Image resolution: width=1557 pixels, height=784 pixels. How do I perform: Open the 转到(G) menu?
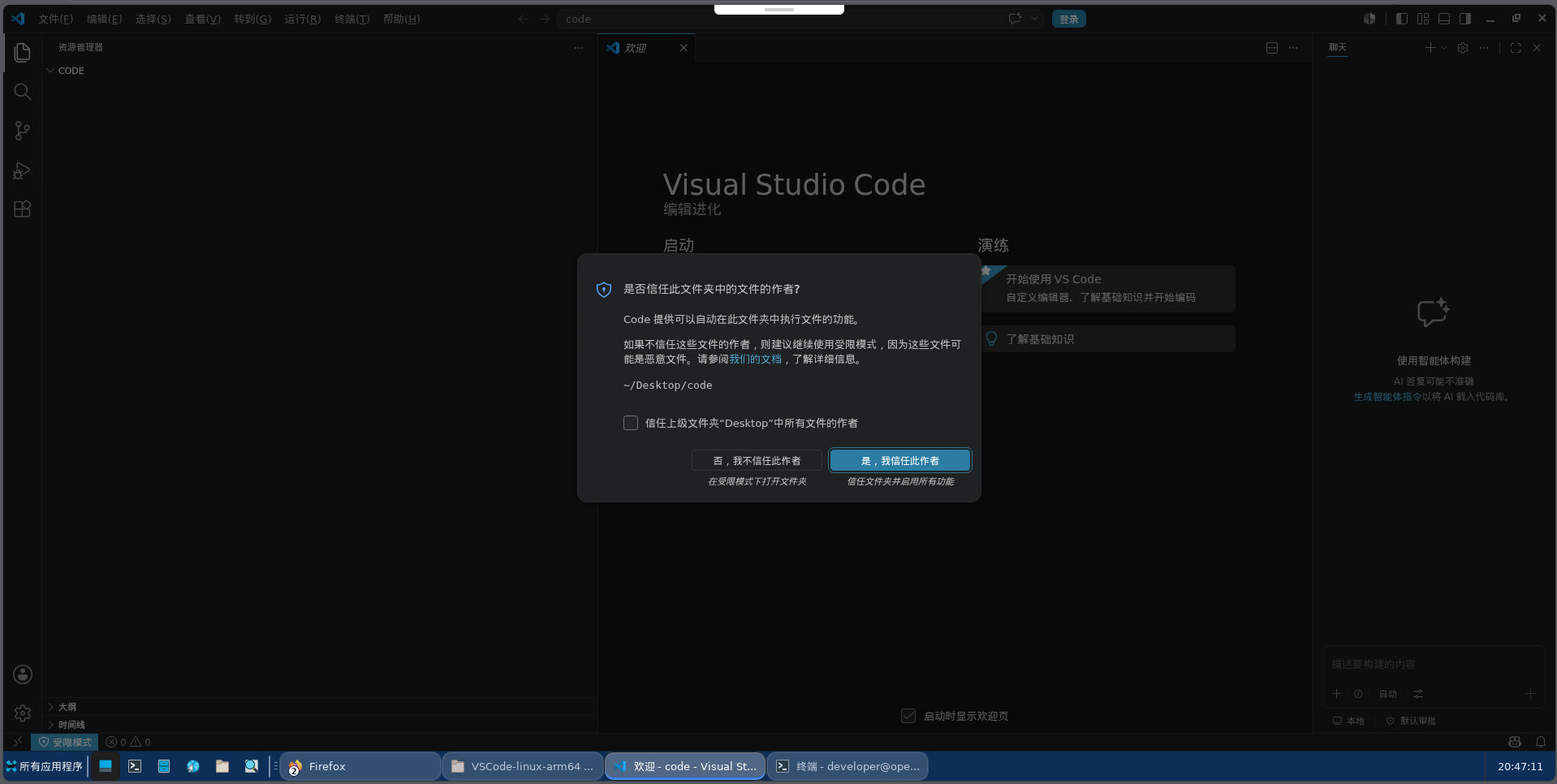pyautogui.click(x=252, y=19)
